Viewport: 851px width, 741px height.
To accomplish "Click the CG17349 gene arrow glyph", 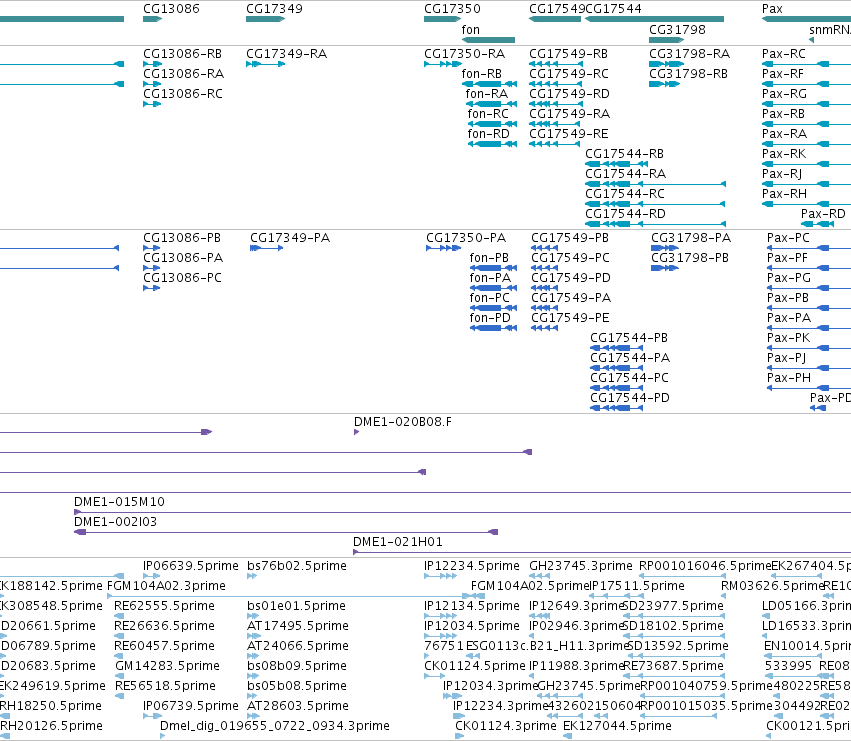I will point(265,19).
